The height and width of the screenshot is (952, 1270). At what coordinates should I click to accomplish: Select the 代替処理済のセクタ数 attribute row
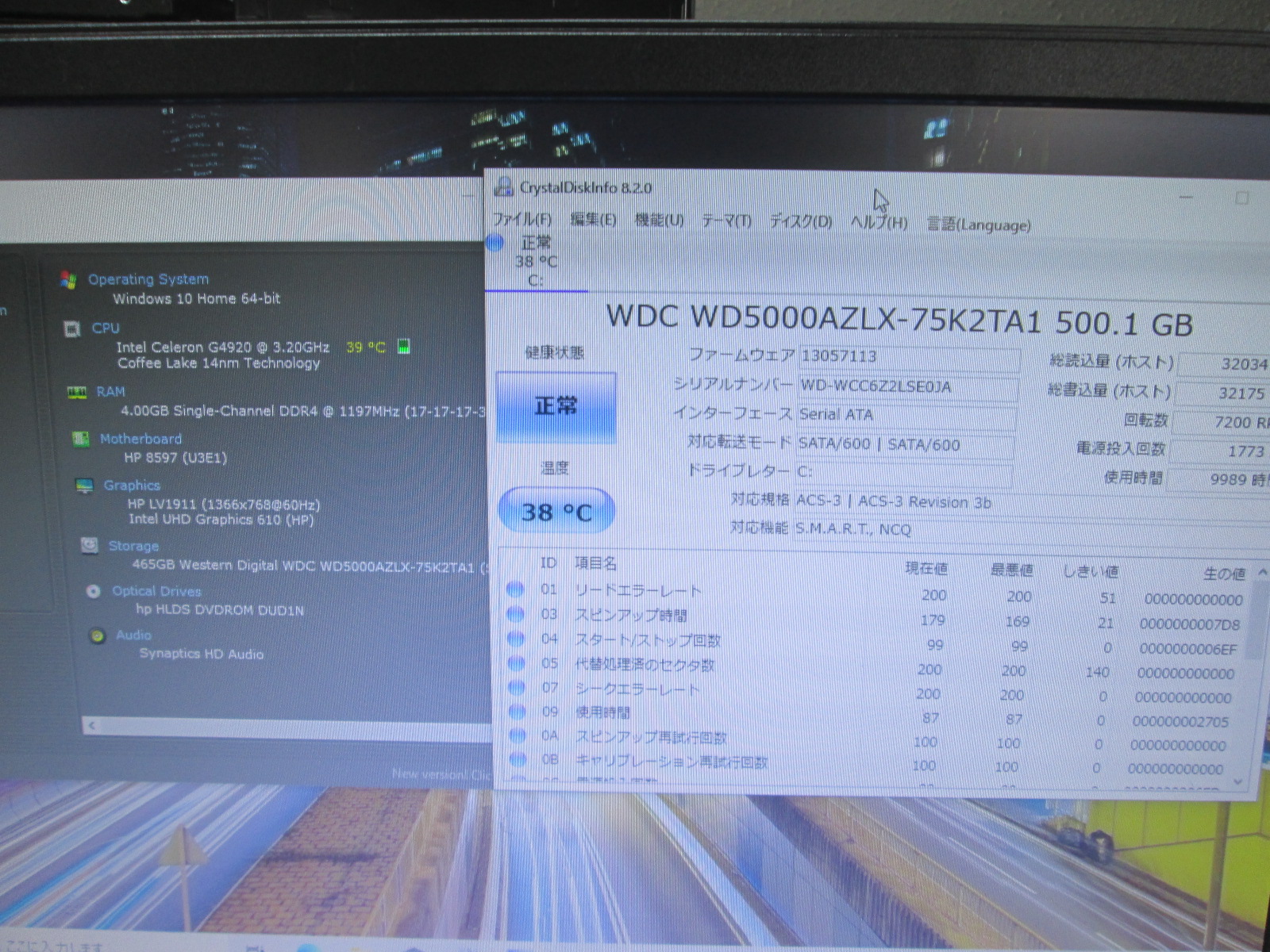point(645,665)
